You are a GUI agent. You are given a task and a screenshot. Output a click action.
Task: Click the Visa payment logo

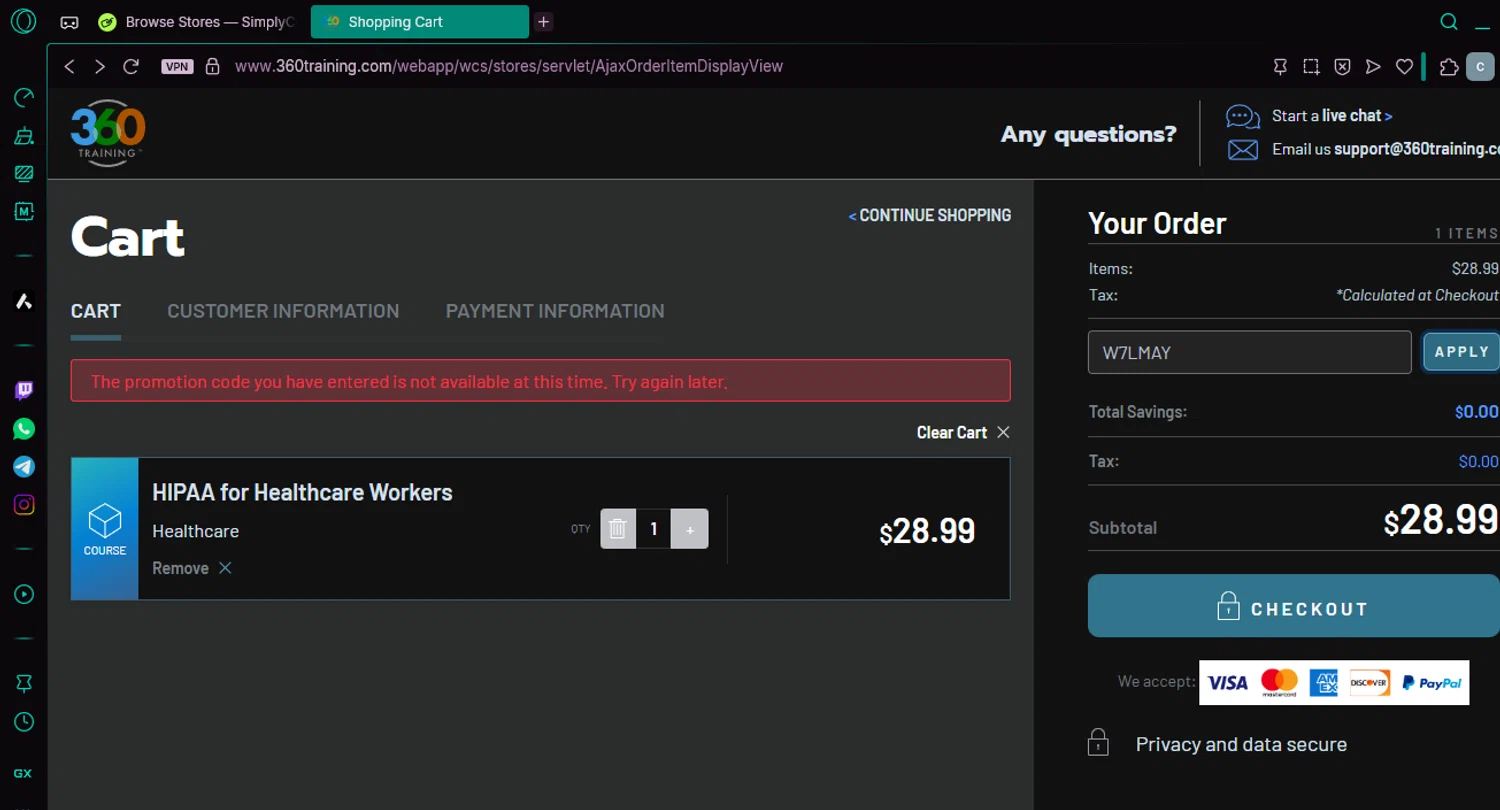(x=1227, y=683)
